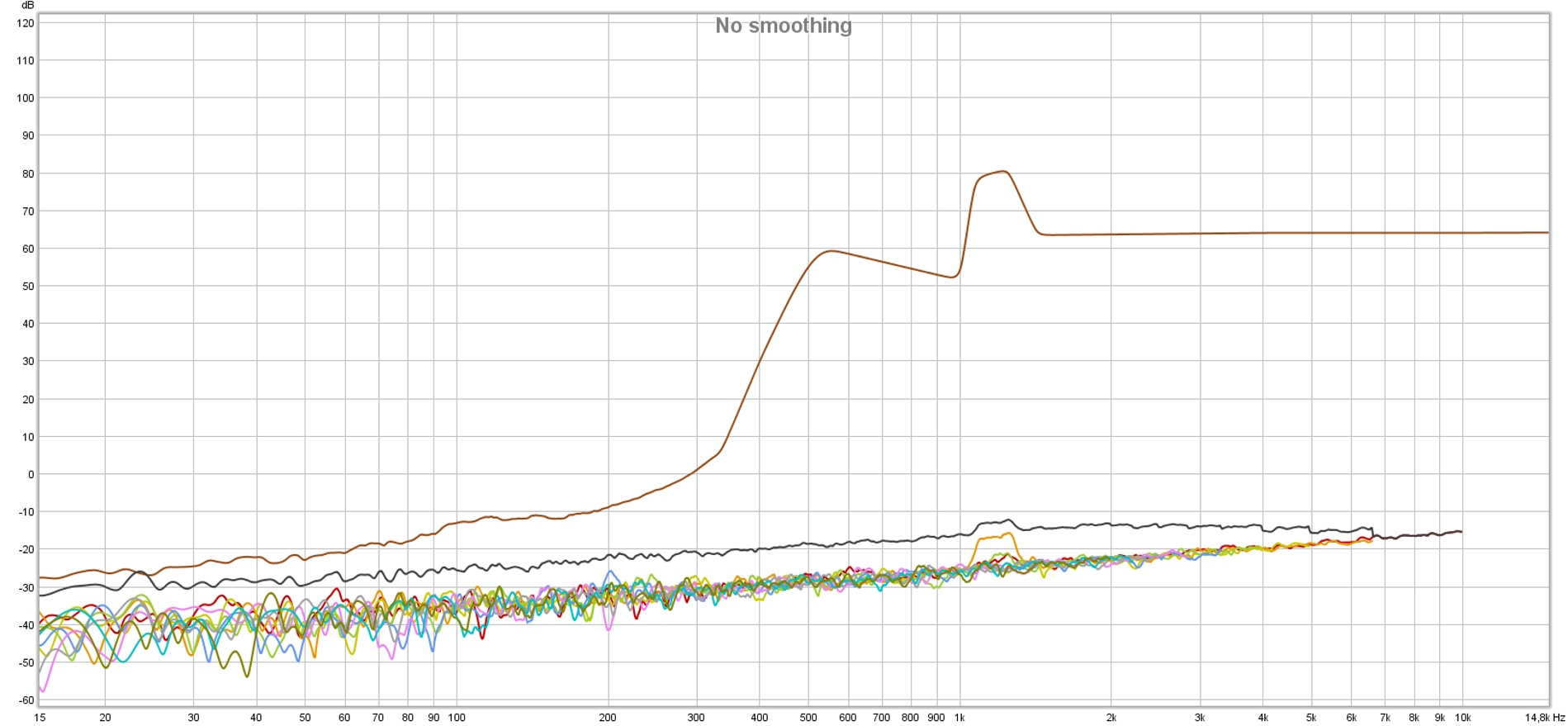Click the 900 Hz frequency axis label
Screen dimensions: 1568x726
(x=936, y=718)
